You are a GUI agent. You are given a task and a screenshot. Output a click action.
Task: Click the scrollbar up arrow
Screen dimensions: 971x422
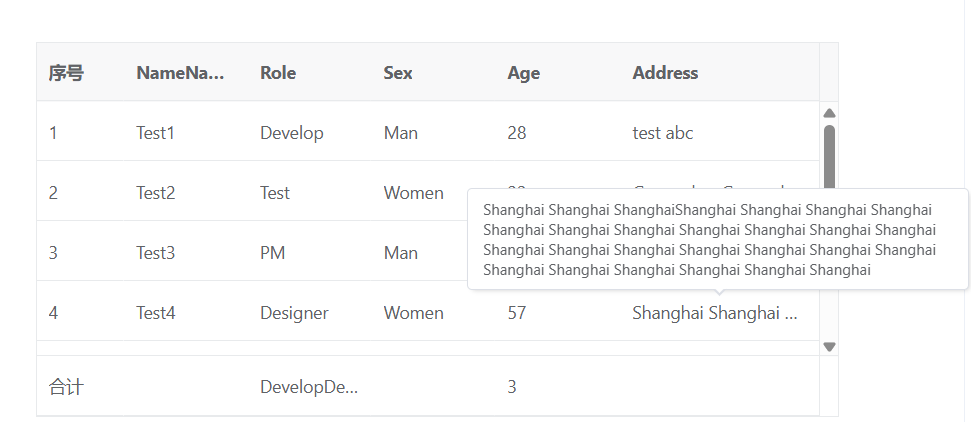[829, 113]
